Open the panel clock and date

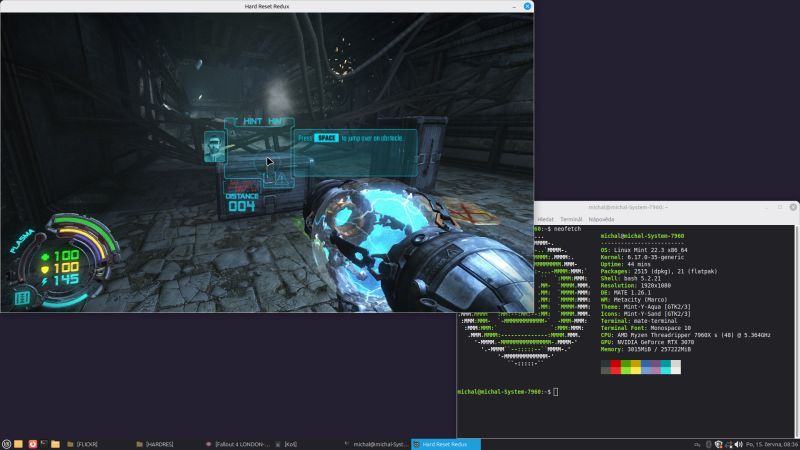(x=771, y=444)
